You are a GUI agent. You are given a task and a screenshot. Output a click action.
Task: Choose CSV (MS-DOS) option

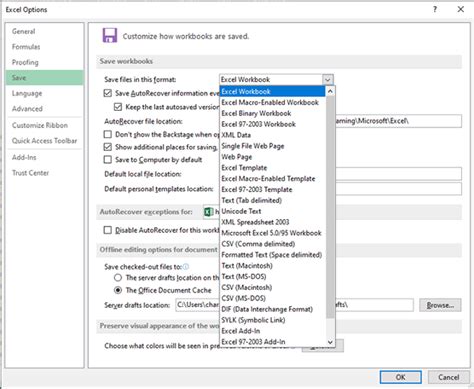(272, 298)
